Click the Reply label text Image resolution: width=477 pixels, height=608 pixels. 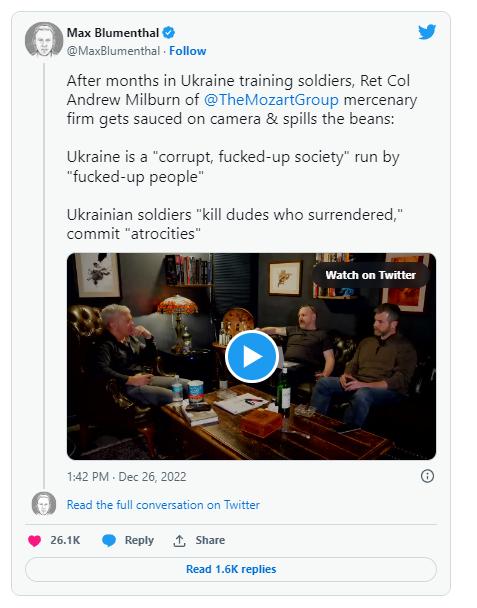tap(139, 540)
